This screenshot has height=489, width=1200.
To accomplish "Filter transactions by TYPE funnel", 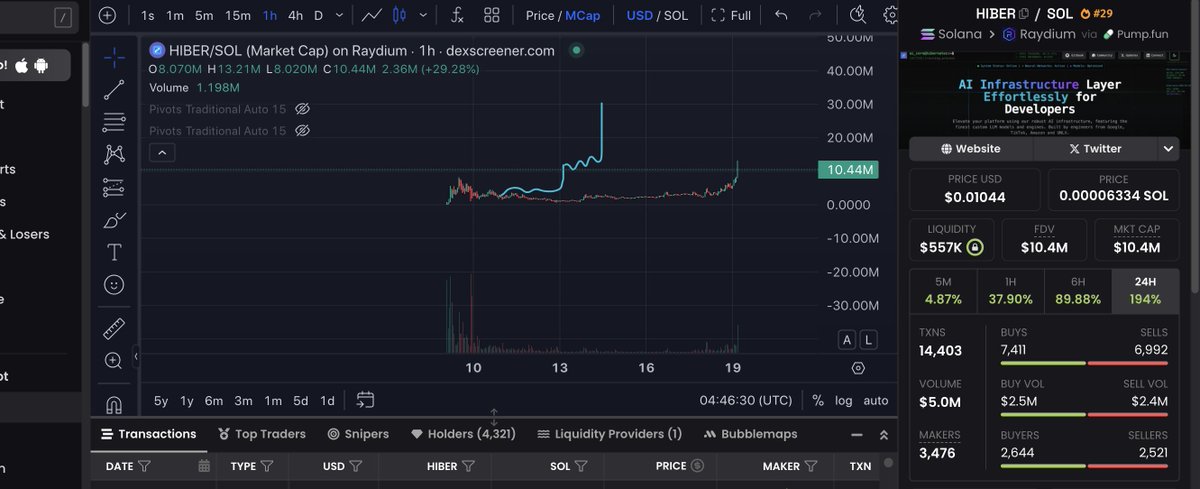I will pos(268,466).
